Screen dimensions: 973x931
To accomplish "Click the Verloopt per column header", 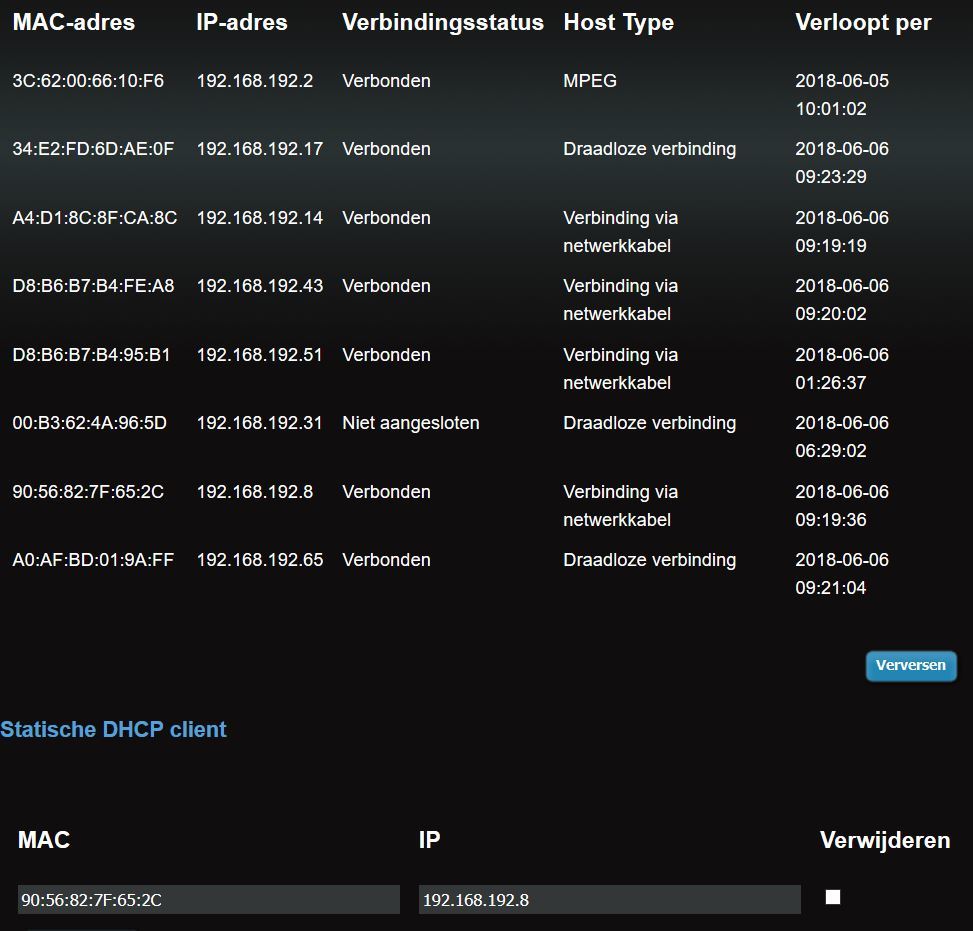I will point(862,22).
